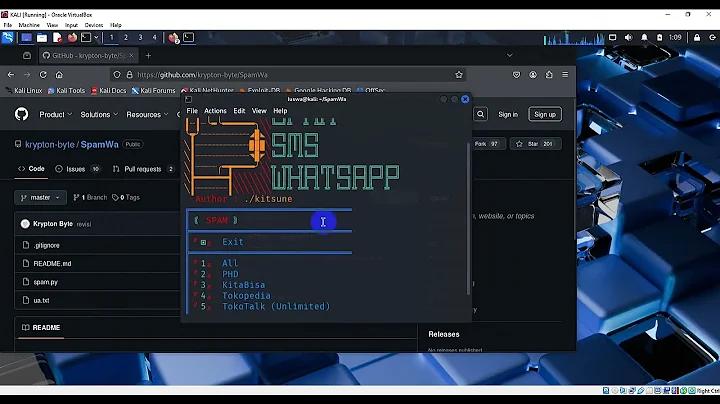The width and height of the screenshot is (720, 404).
Task: Click the log out icon in Kali panel
Action: (712, 38)
